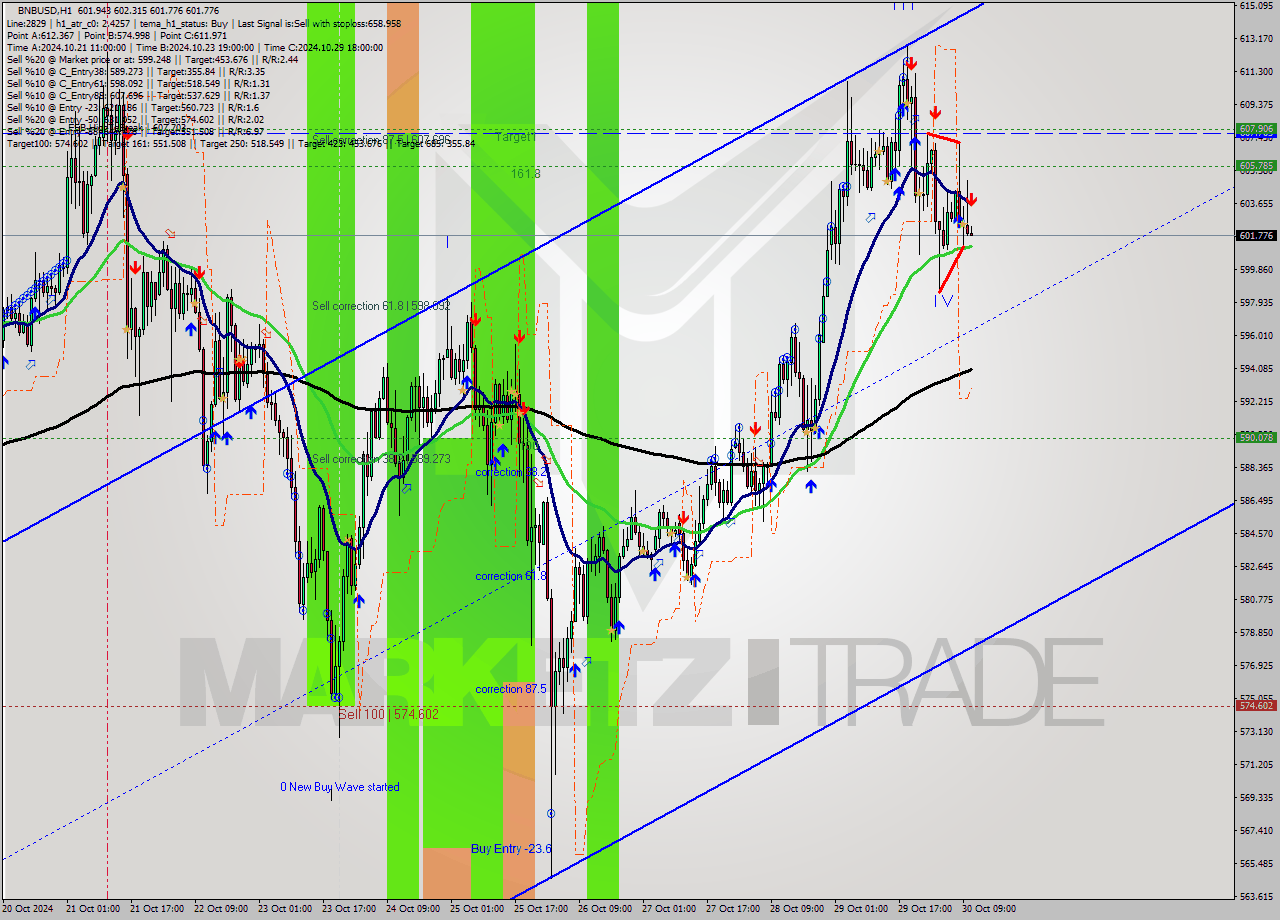1280x920 pixels.
Task: Click the current price tag 601.776
Action: coord(1256,236)
